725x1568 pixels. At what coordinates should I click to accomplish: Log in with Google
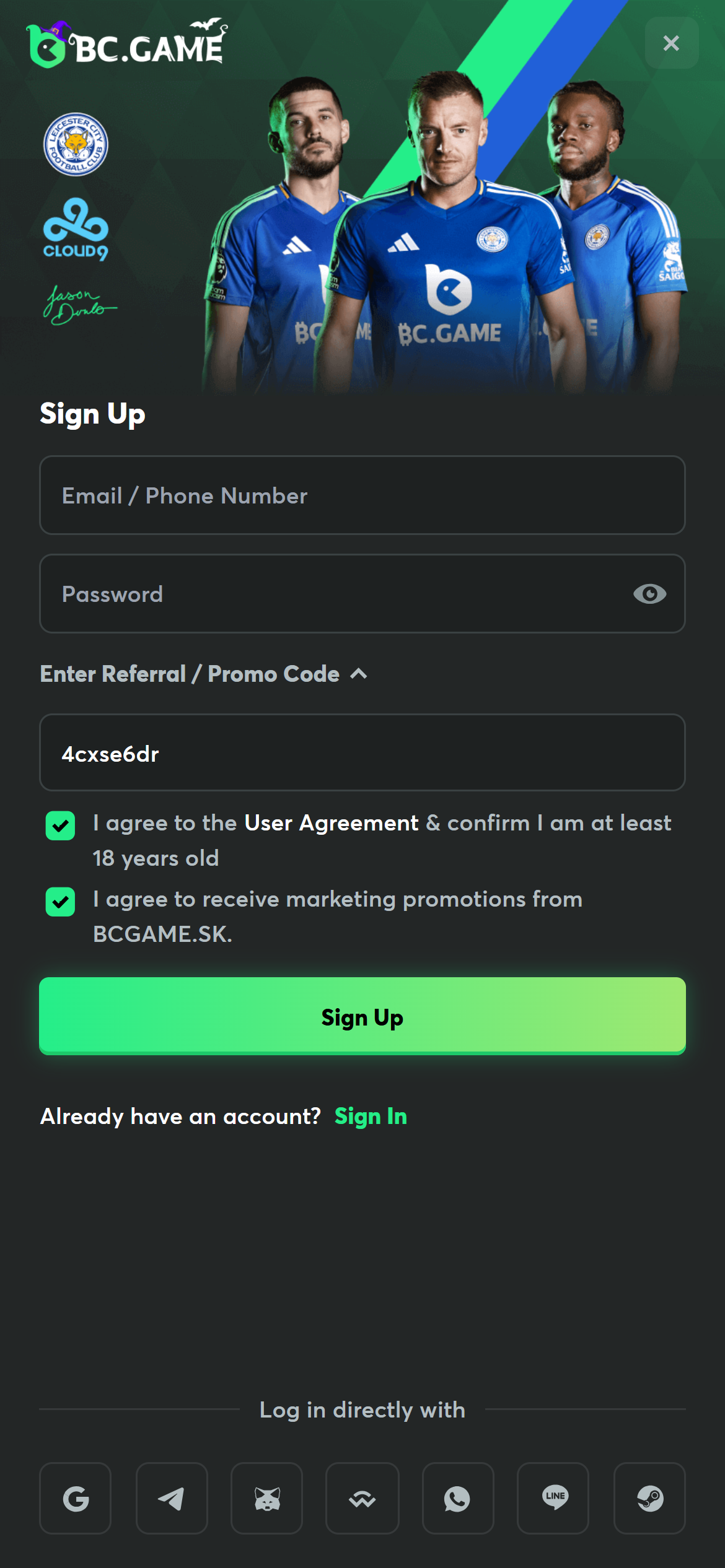[76, 1498]
